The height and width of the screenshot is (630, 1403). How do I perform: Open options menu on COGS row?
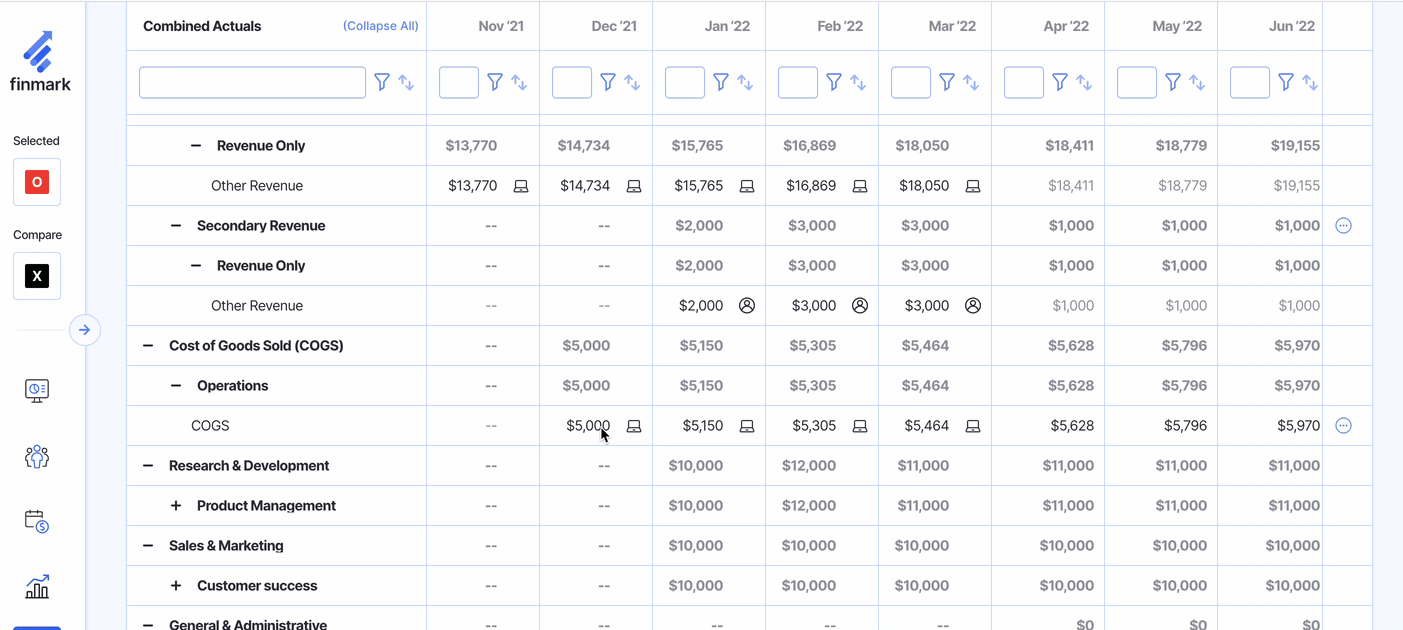(x=1343, y=426)
